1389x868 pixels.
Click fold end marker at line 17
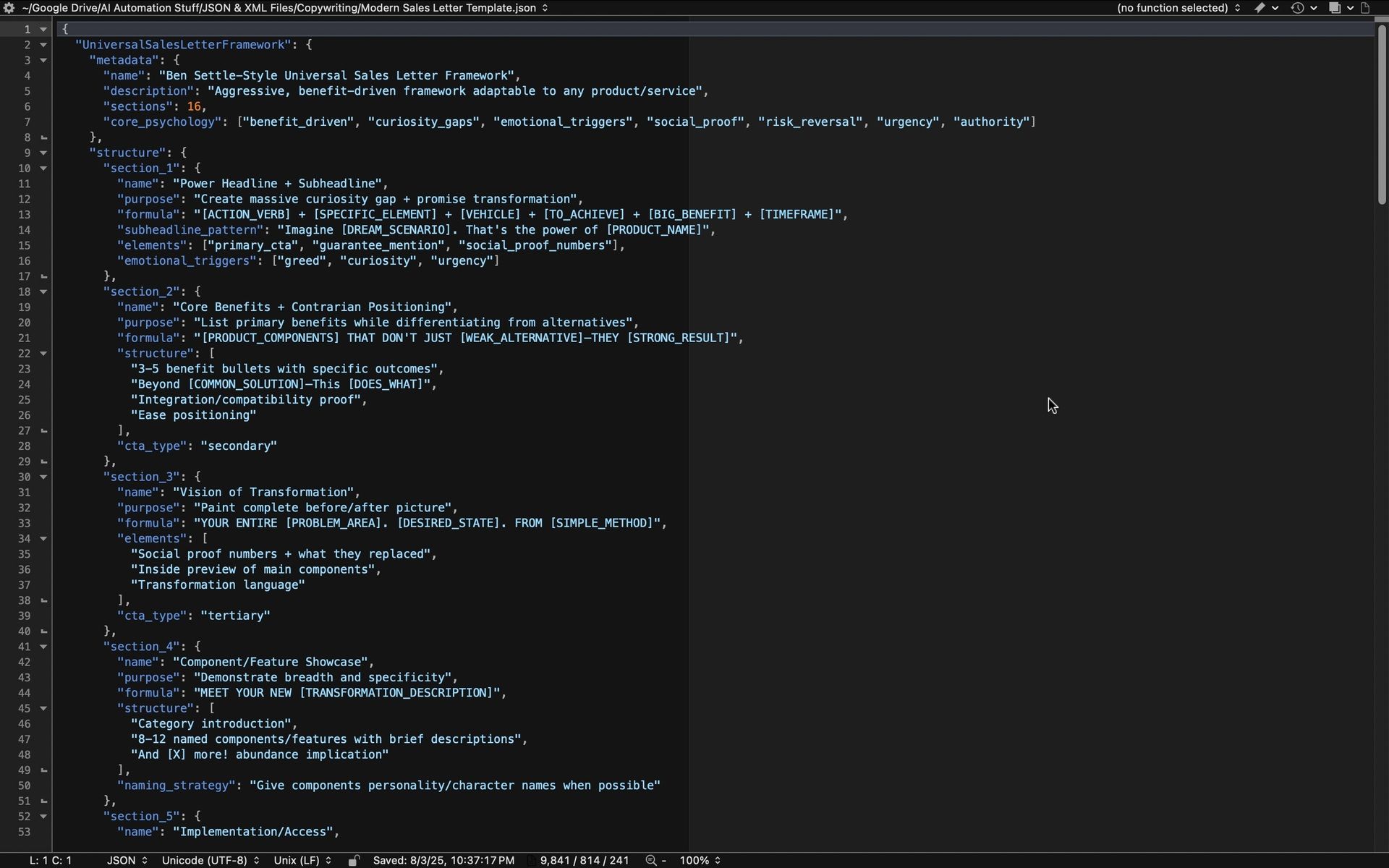pyautogui.click(x=43, y=276)
